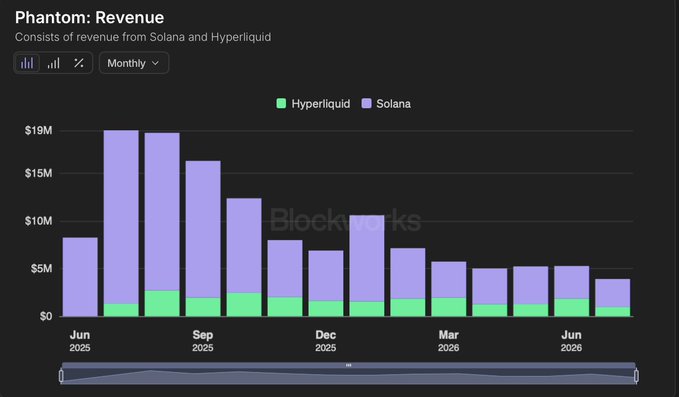Toggle the Solana legend series
Screen dimensions: 679x397
coord(386,104)
